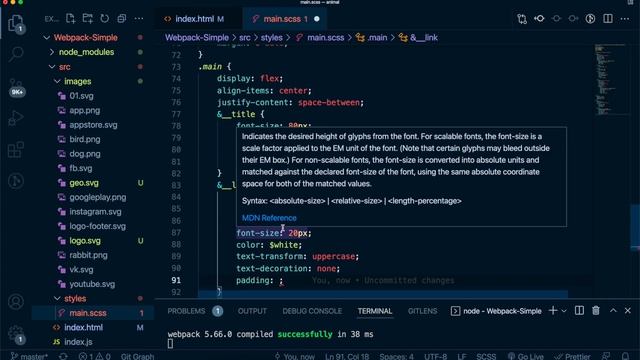Select main.scss in the file tree
The width and height of the screenshot is (640, 360).
point(88,313)
